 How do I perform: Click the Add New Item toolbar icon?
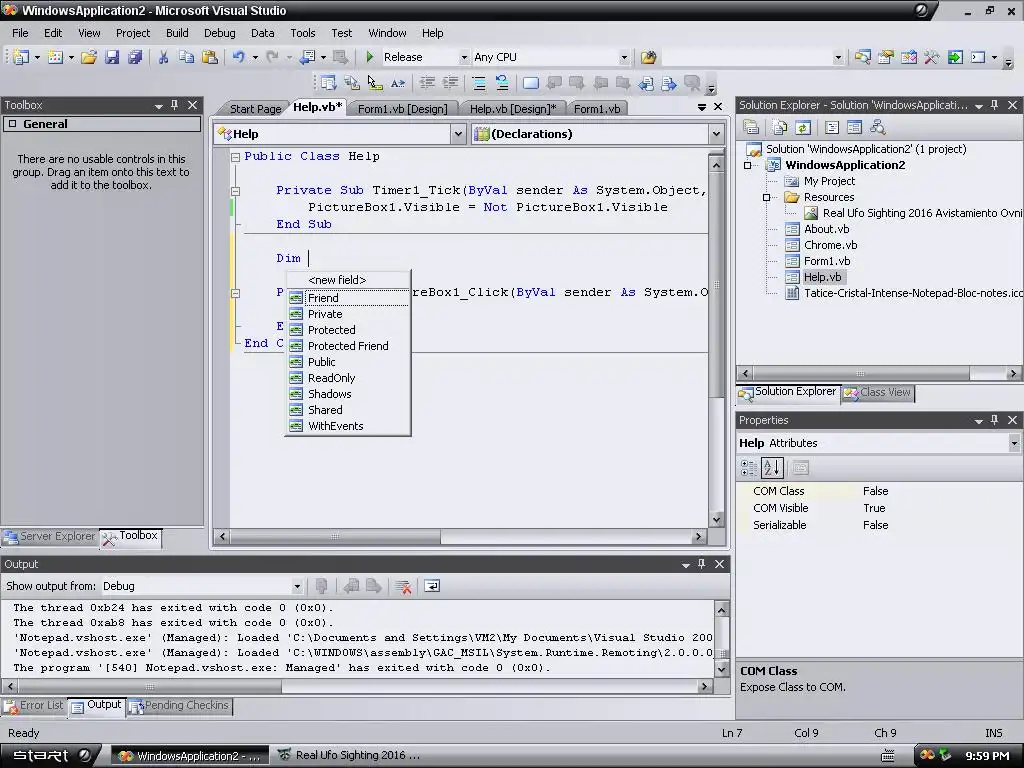pos(56,57)
